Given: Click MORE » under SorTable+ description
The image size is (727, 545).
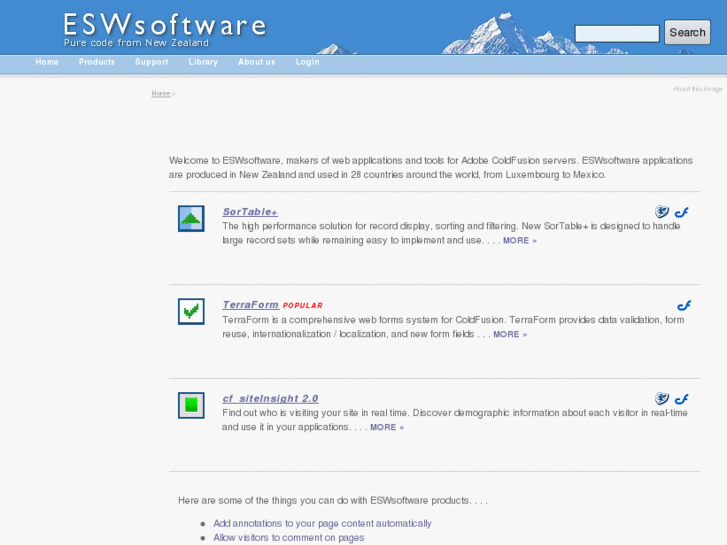Looking at the screenshot, I should coord(520,241).
